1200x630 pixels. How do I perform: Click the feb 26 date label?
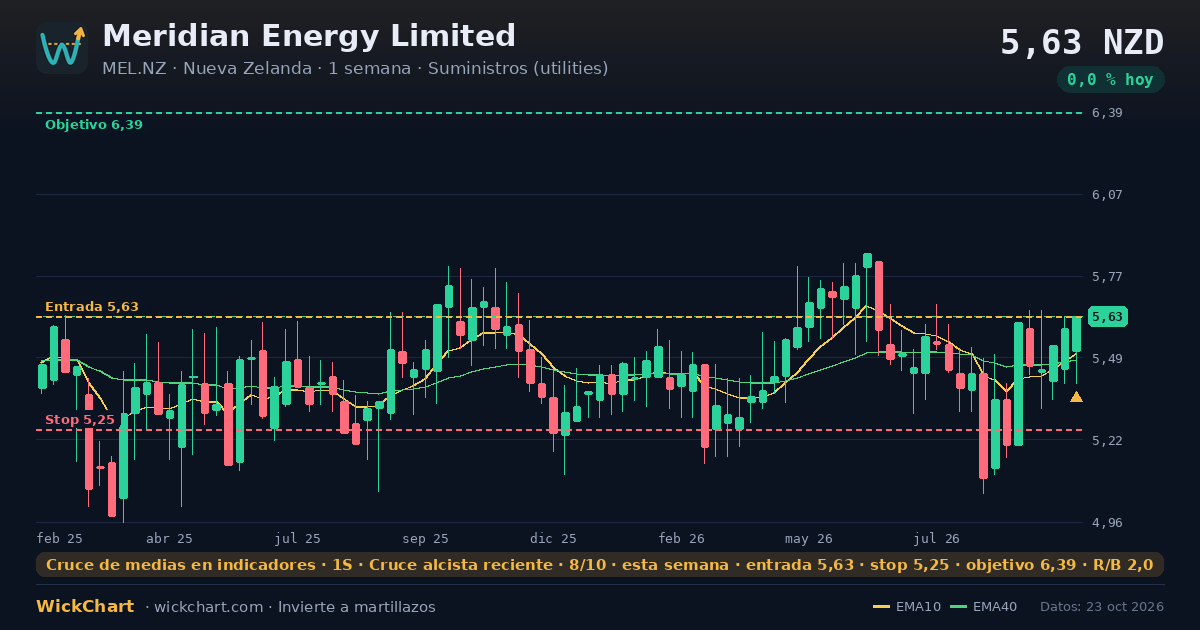[x=682, y=538]
